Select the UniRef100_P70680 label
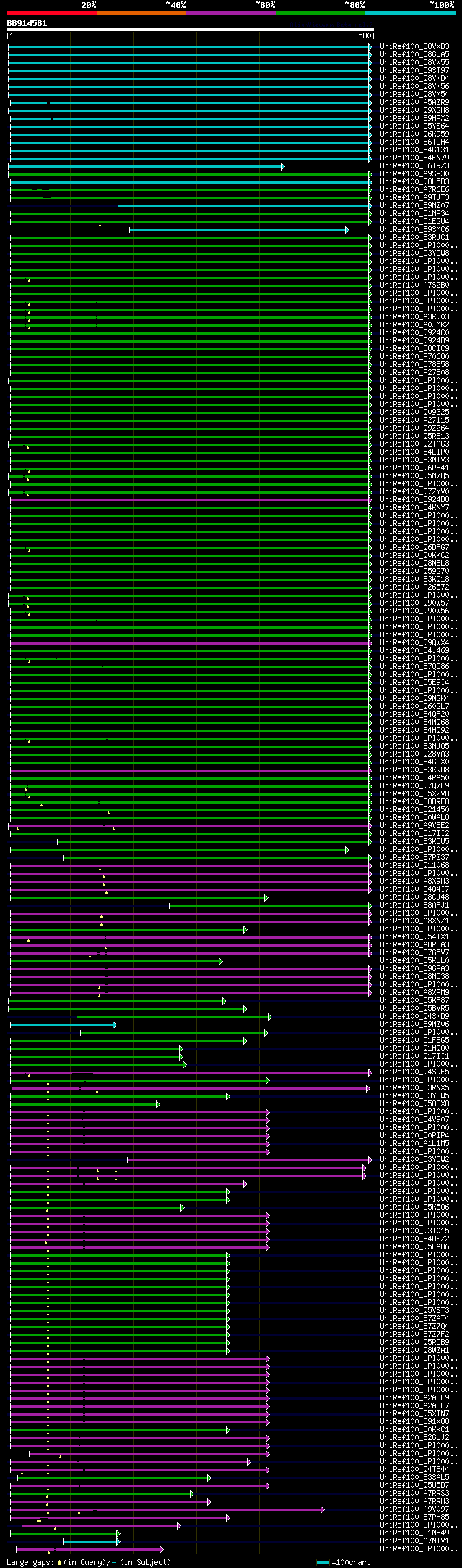This screenshot has width=462, height=1568. tap(414, 357)
